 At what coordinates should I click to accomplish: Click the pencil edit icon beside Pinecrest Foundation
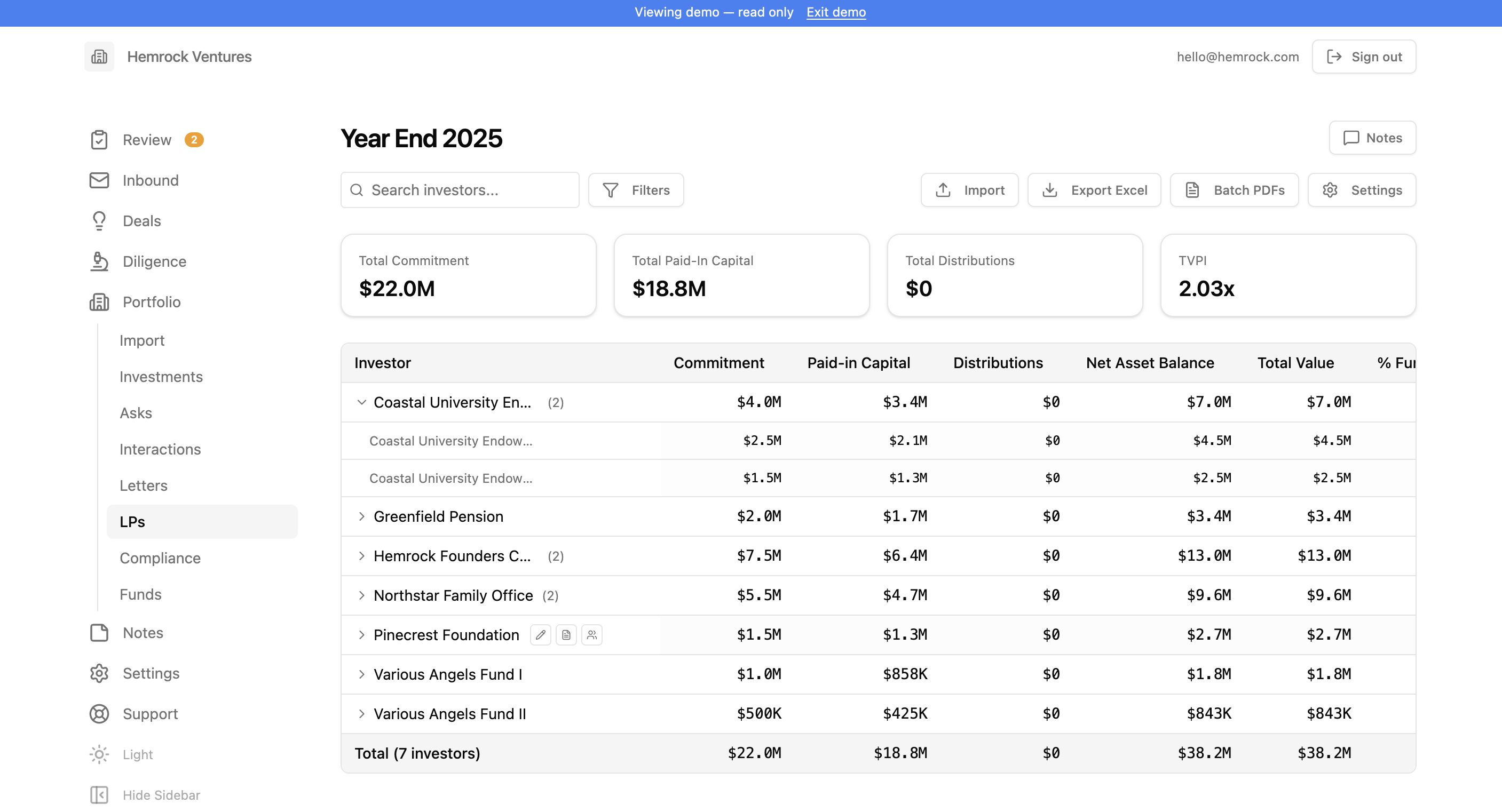tap(541, 635)
